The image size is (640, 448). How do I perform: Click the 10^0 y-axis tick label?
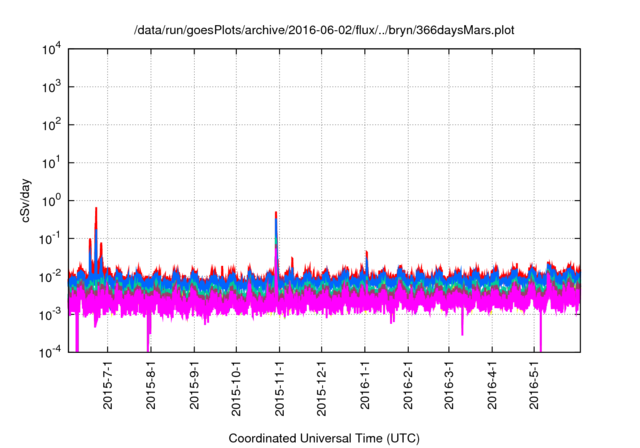tap(52, 201)
